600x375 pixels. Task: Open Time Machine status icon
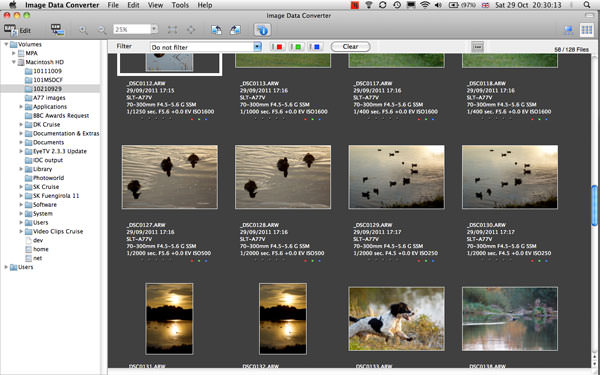click(397, 5)
